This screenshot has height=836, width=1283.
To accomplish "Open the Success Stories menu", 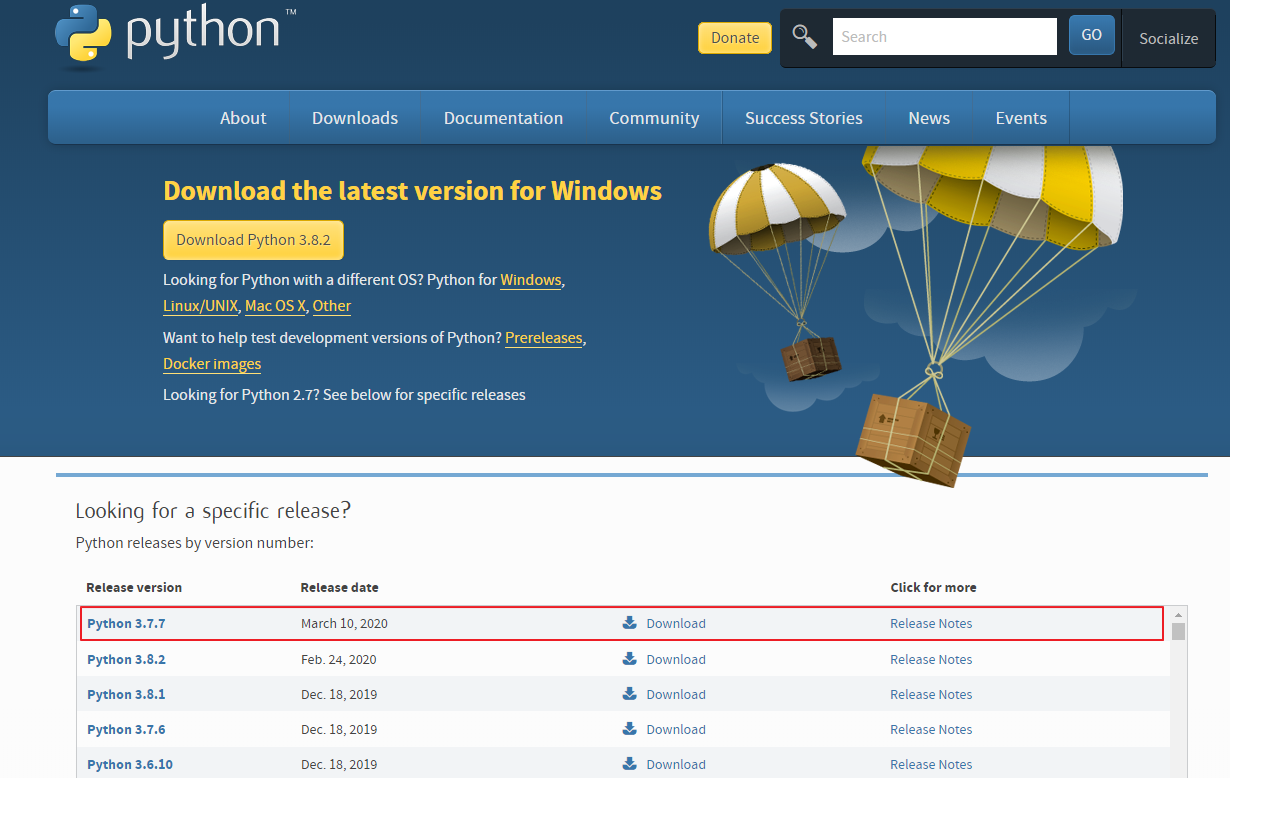I will click(804, 118).
